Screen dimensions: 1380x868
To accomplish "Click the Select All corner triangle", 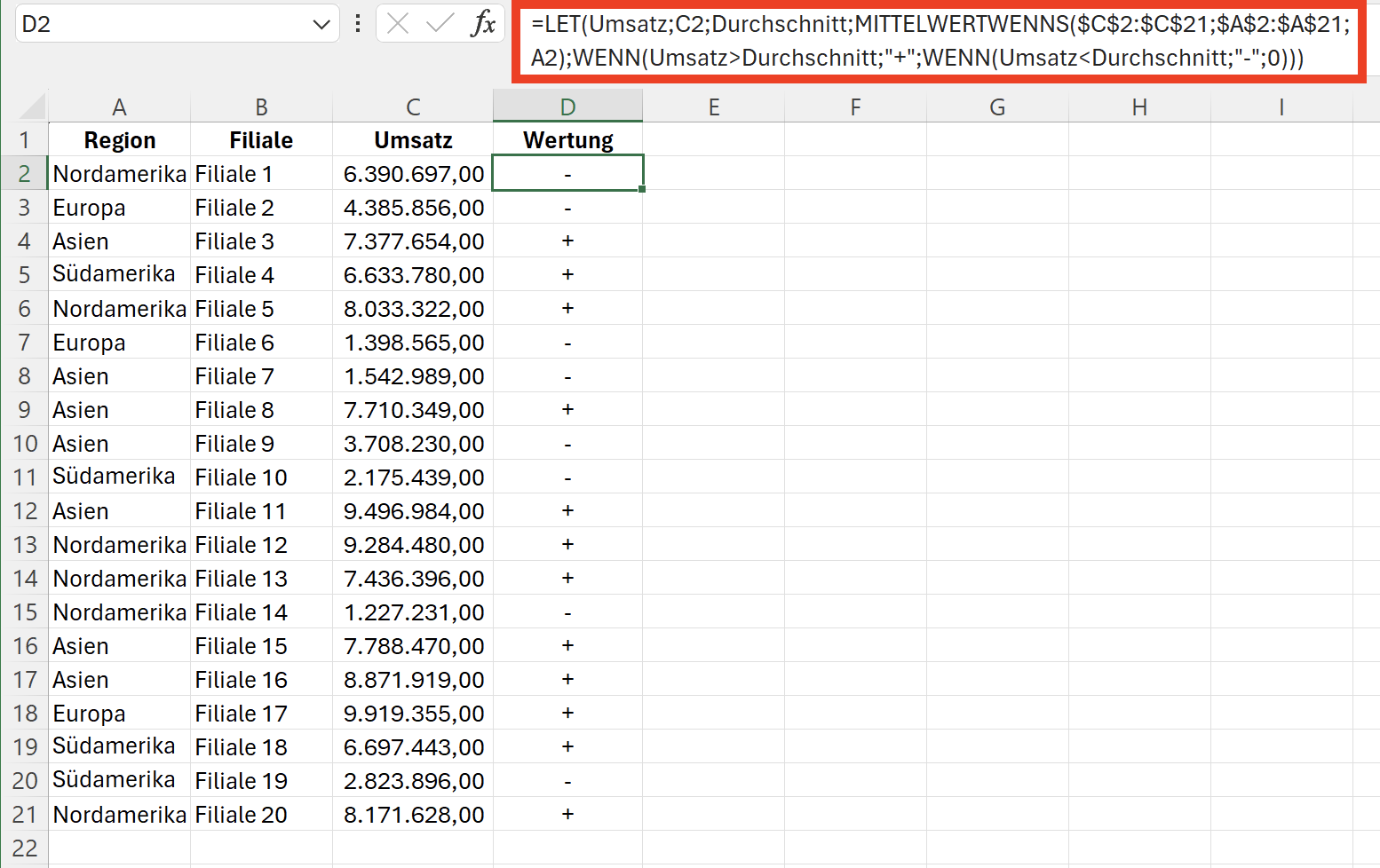I will tap(32, 107).
